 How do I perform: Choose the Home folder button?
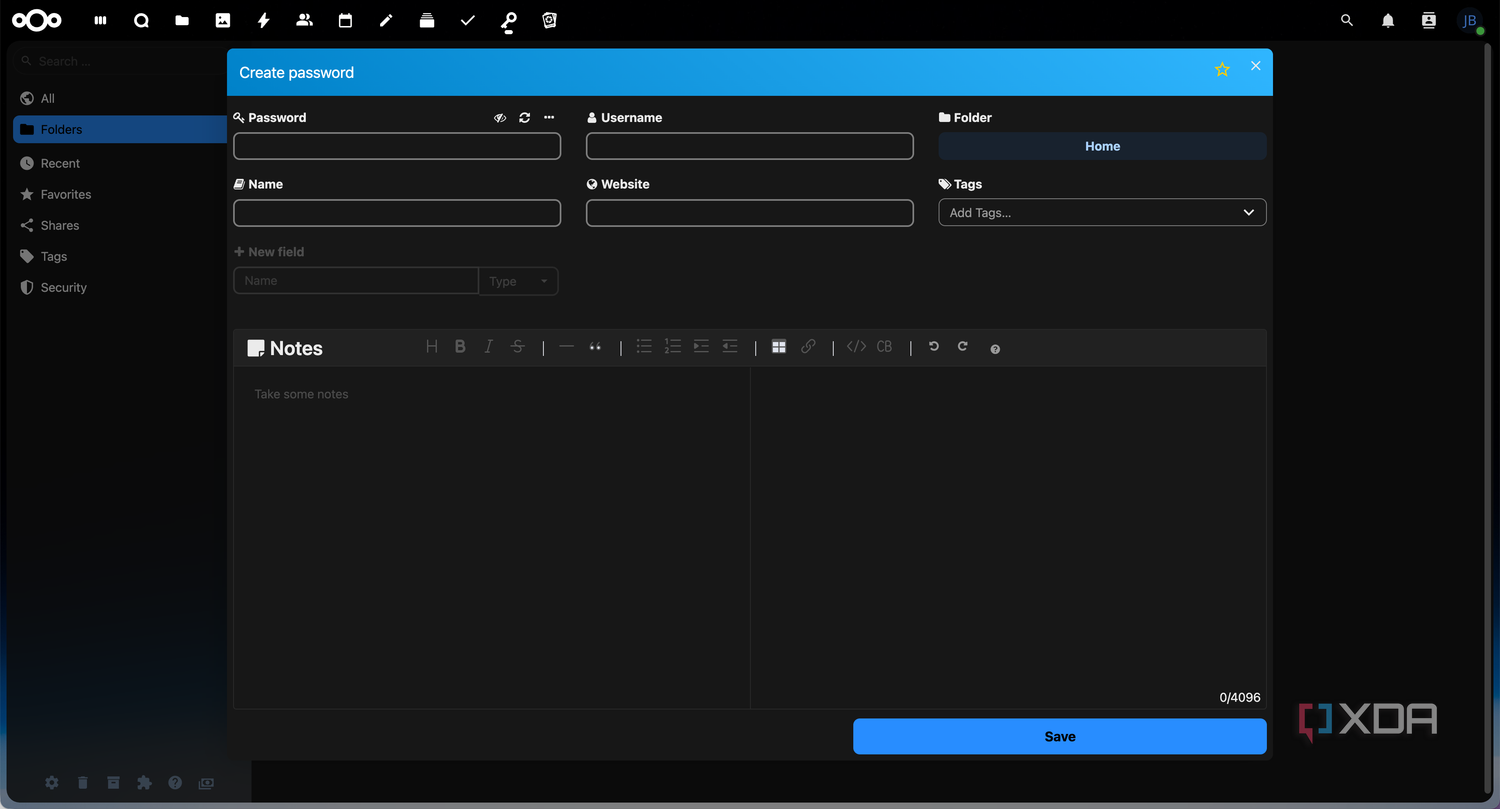click(x=1102, y=146)
